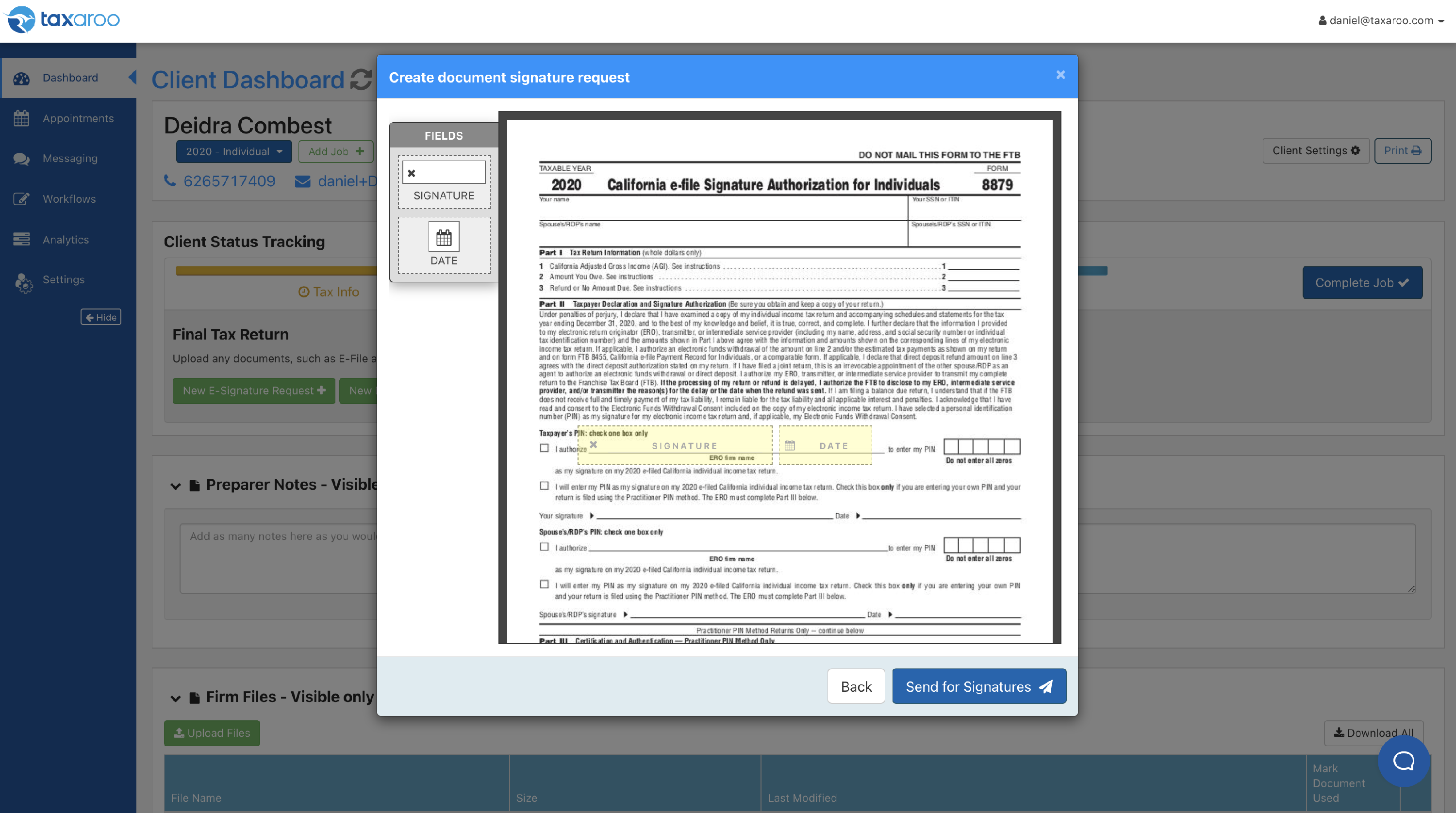Select the Signature field tile
1456x813 pixels.
pyautogui.click(x=444, y=182)
